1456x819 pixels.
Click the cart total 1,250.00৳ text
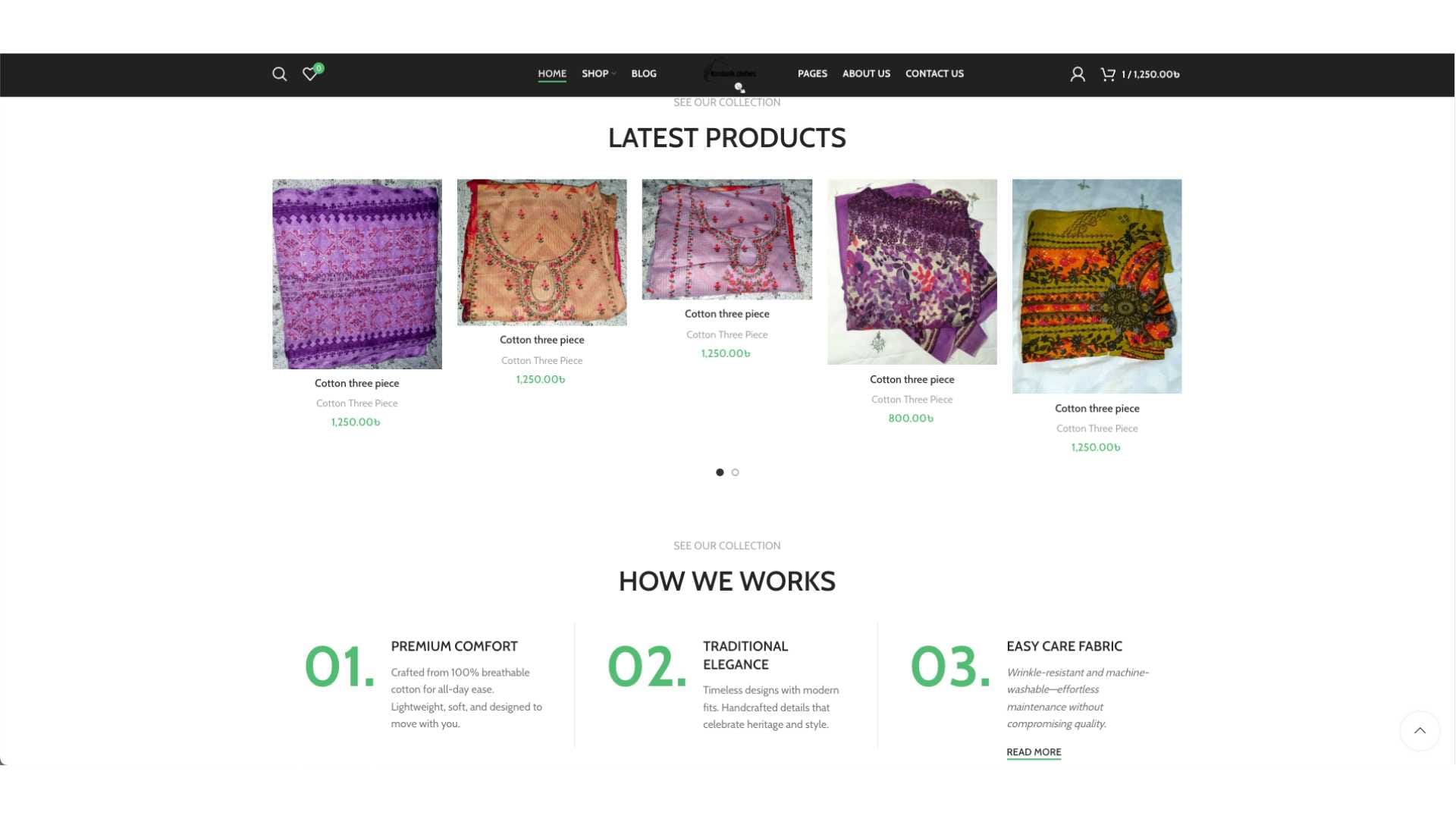pos(1156,74)
